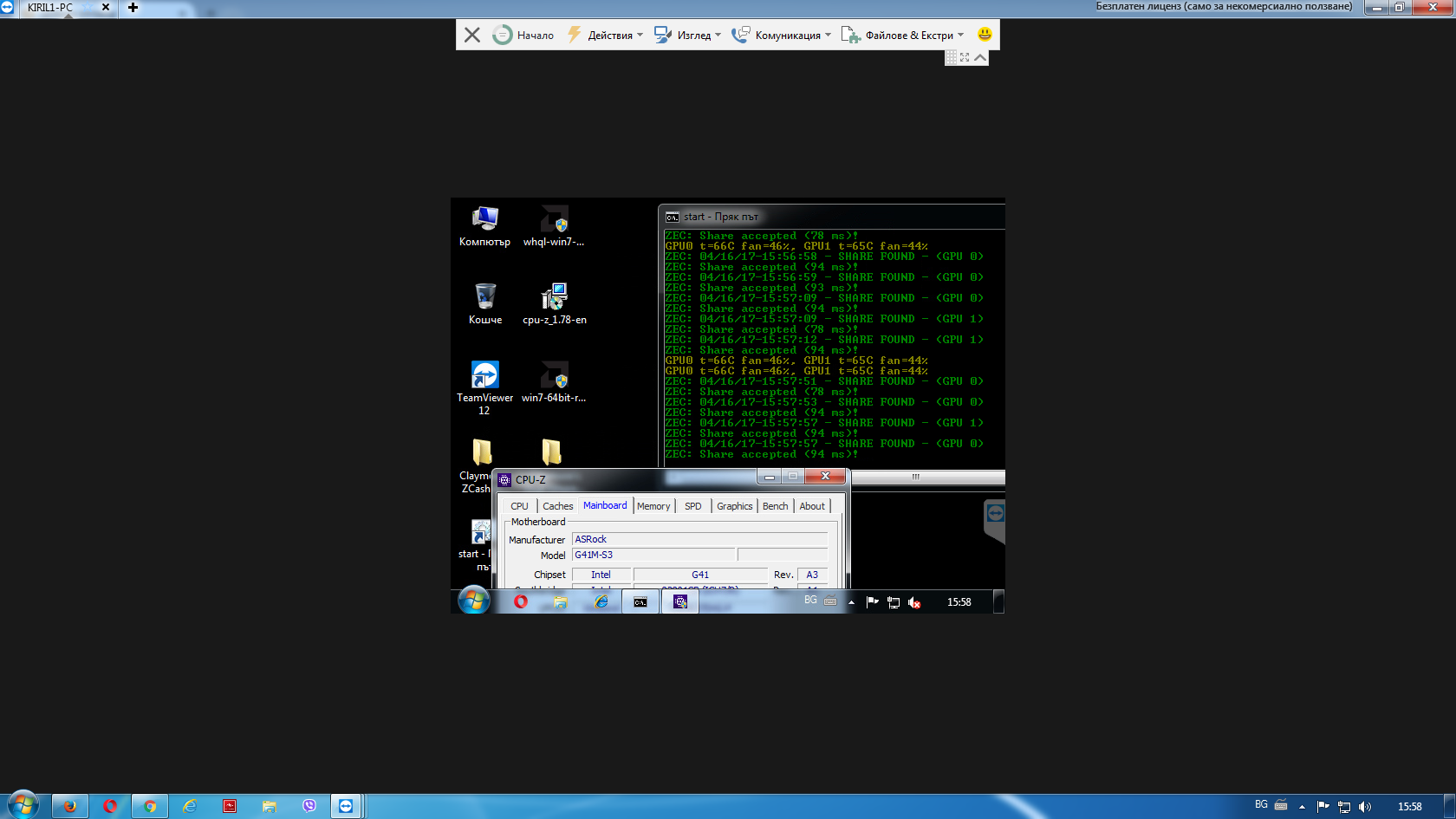Viewport: 1456px width, 819px height.
Task: Open Firefox from the local taskbar
Action: 69,806
